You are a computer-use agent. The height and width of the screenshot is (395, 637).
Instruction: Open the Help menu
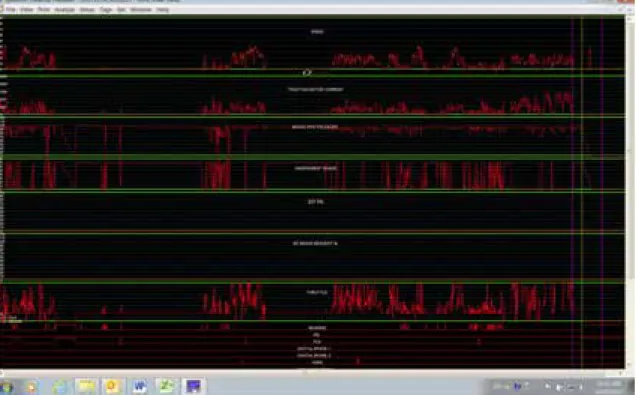pyautogui.click(x=162, y=9)
